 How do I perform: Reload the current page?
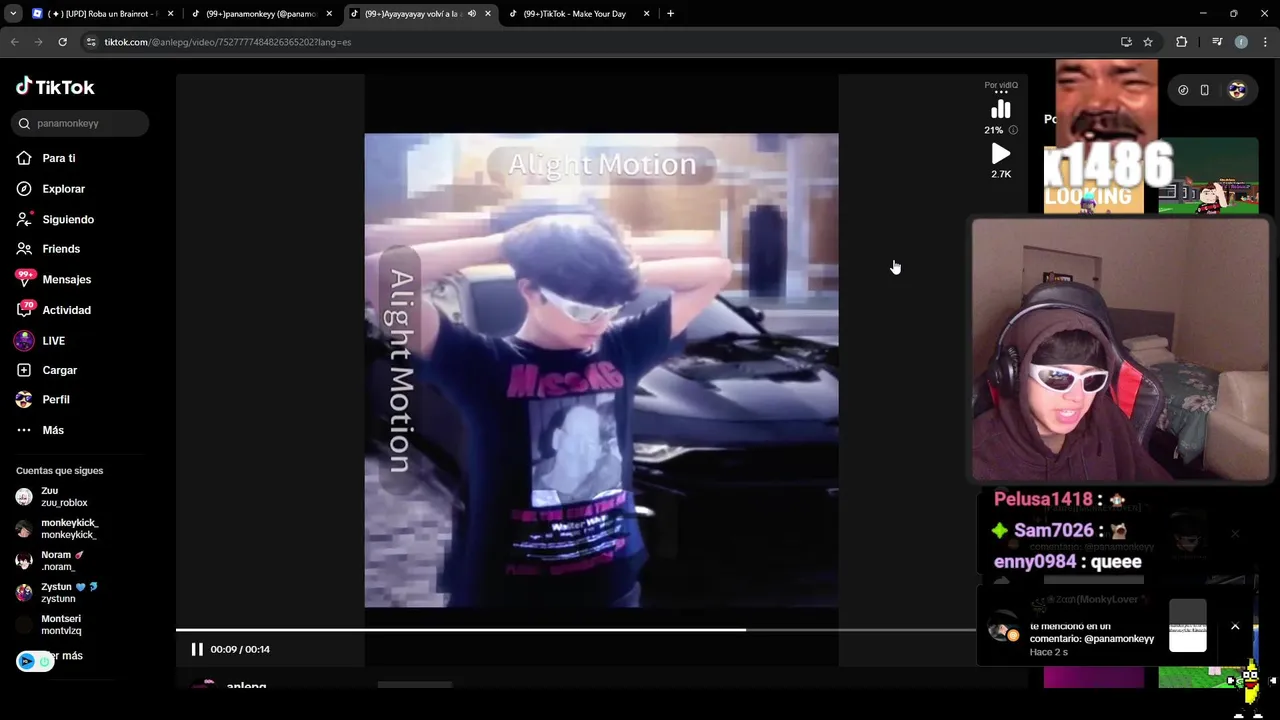coord(62,42)
